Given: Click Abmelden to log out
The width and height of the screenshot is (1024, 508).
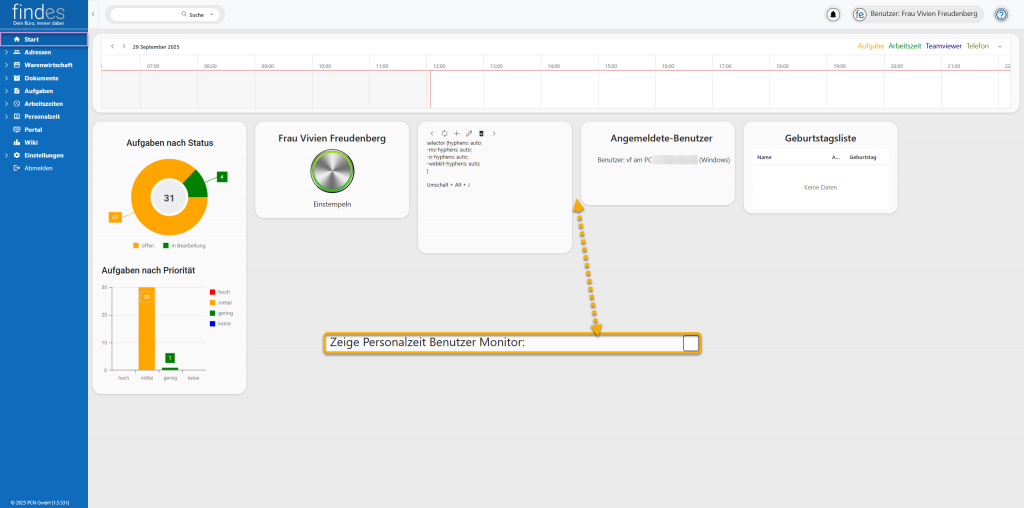Looking at the screenshot, I should click(x=38, y=168).
